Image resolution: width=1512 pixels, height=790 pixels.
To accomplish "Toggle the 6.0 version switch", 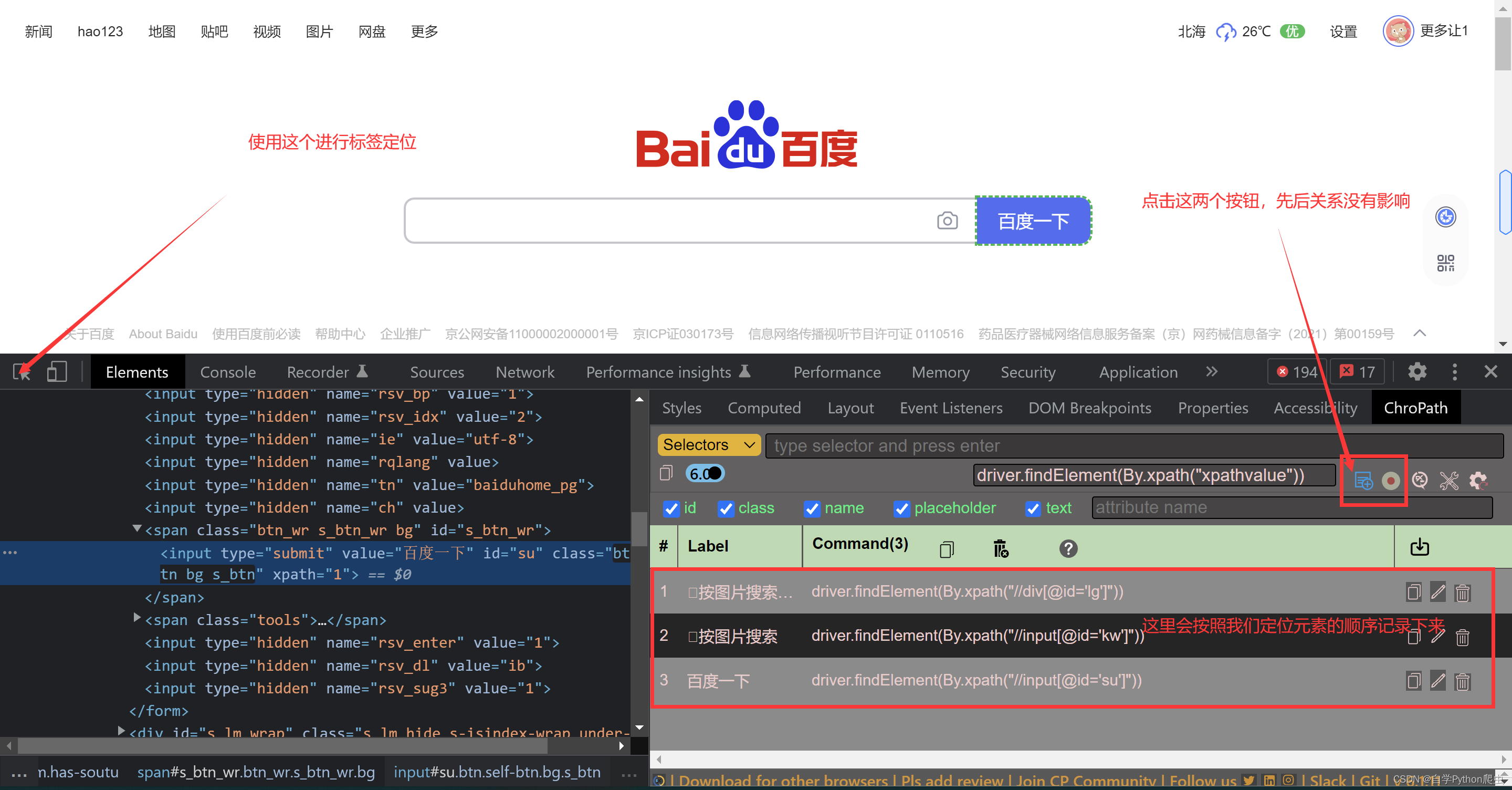I will click(705, 473).
